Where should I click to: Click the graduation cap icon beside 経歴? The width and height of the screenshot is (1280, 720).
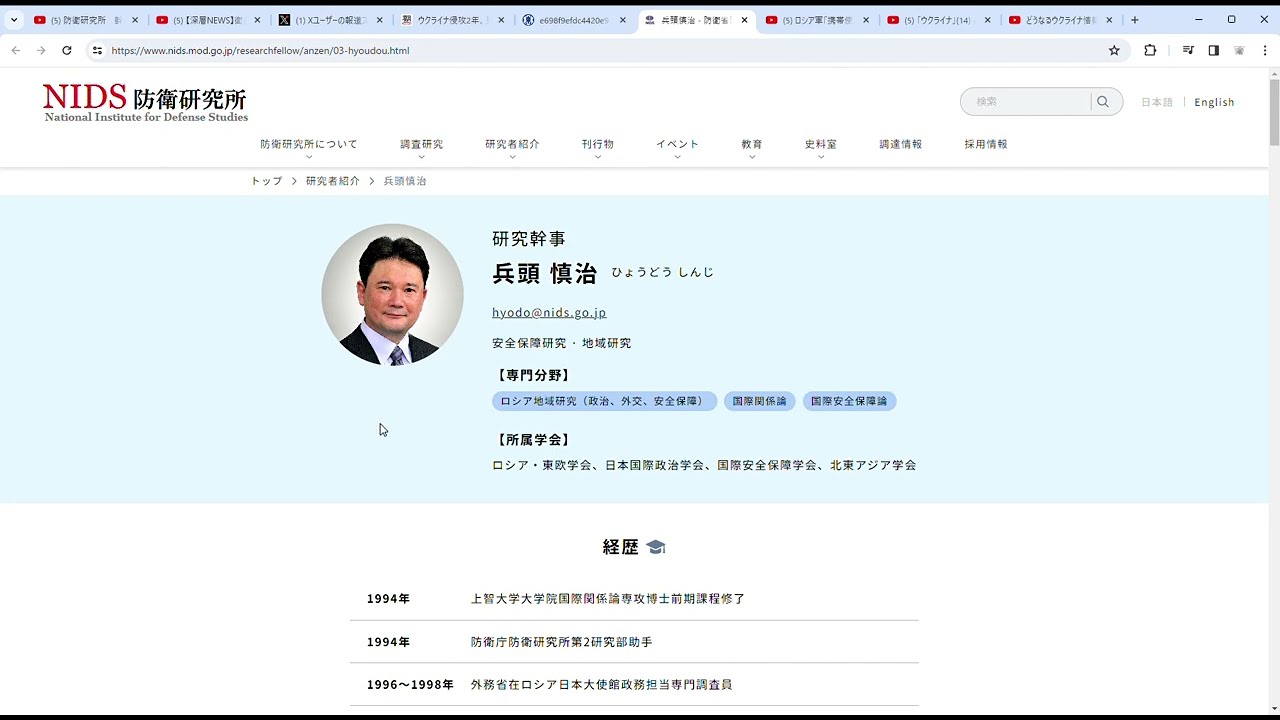click(656, 546)
